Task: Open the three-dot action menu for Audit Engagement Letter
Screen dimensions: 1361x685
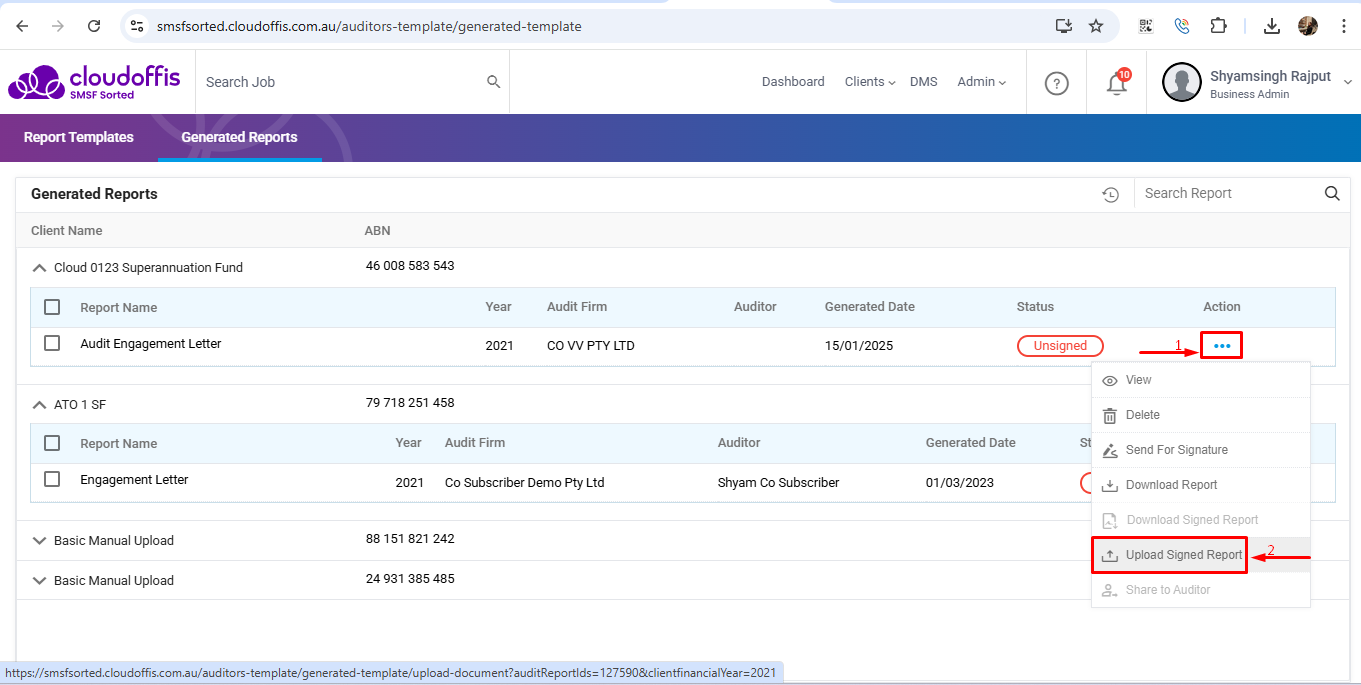Action: (1222, 346)
